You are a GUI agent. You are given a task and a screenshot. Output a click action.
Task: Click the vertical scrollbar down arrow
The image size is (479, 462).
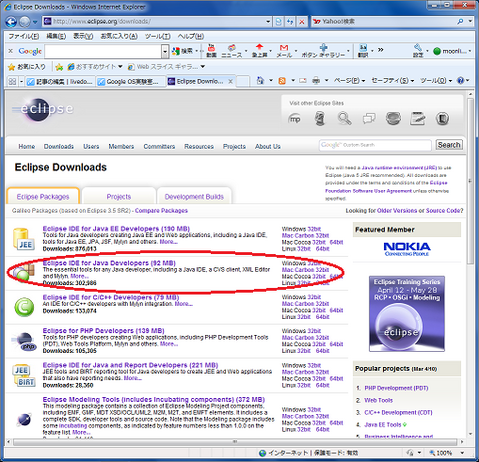pos(470,434)
